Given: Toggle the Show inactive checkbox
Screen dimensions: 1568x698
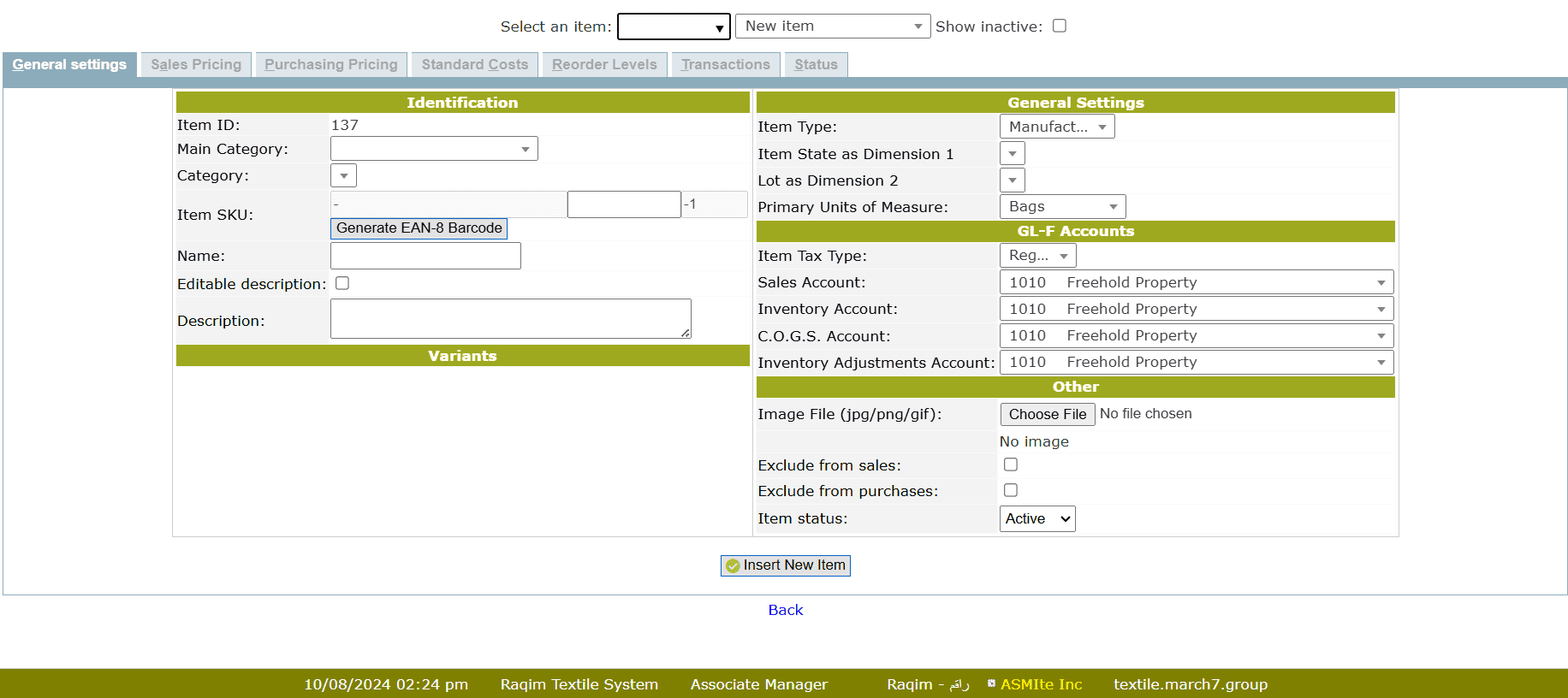Looking at the screenshot, I should [x=1059, y=26].
